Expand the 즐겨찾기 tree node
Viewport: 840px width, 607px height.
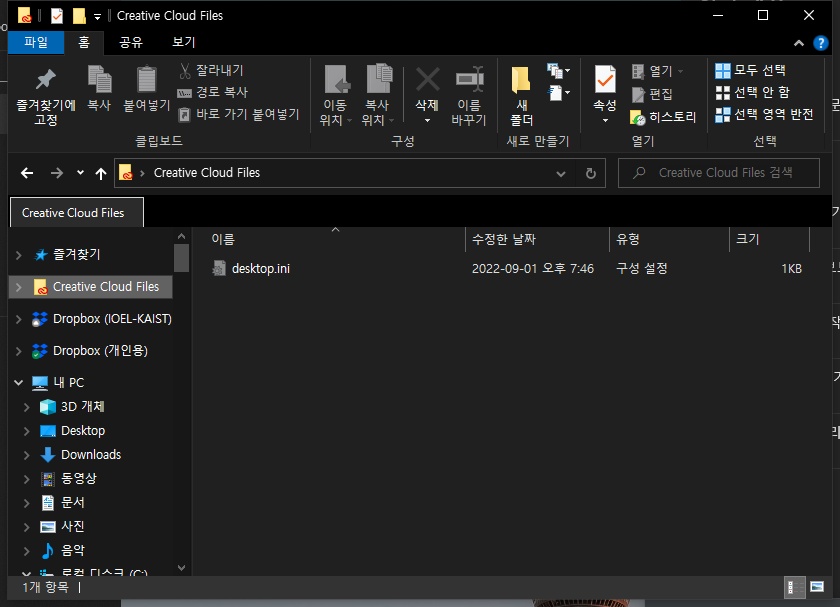click(x=19, y=255)
